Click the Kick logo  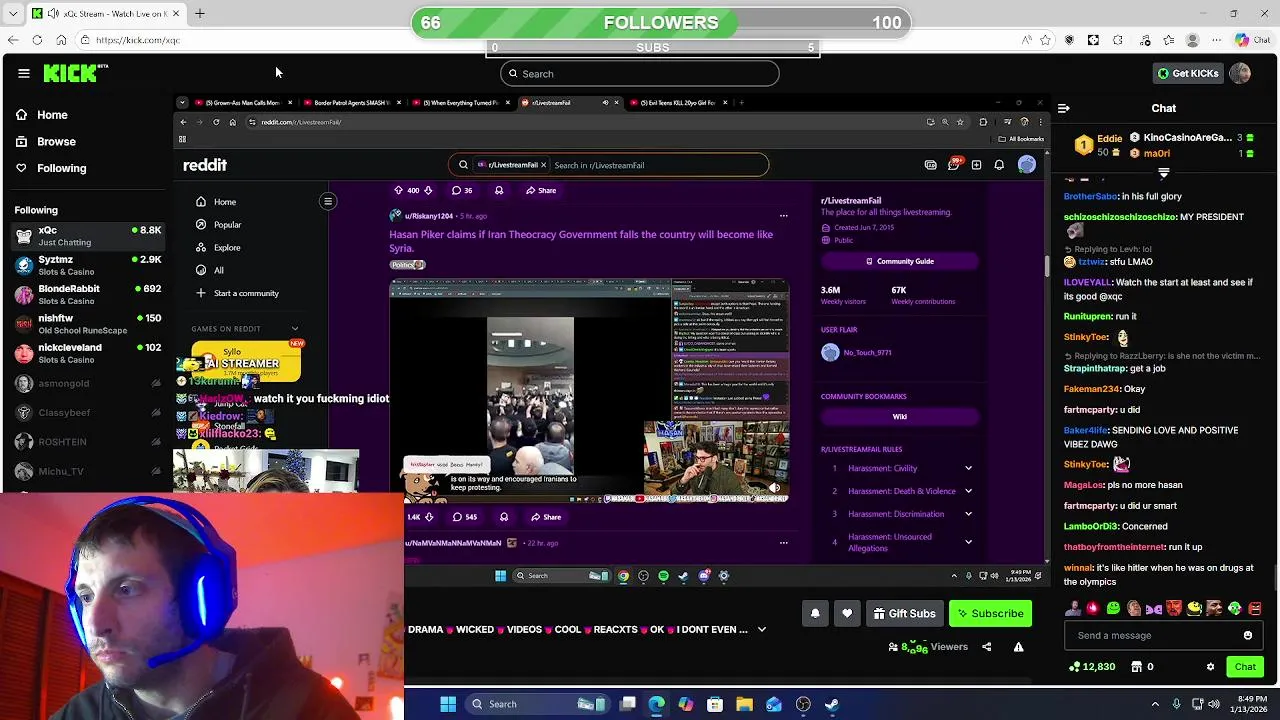(x=74, y=73)
